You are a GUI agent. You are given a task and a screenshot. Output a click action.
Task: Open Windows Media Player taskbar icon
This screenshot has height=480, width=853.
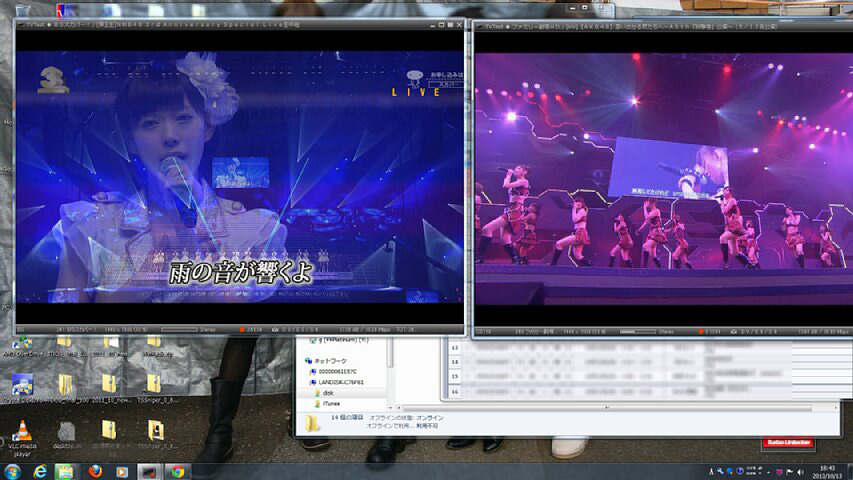(122, 471)
